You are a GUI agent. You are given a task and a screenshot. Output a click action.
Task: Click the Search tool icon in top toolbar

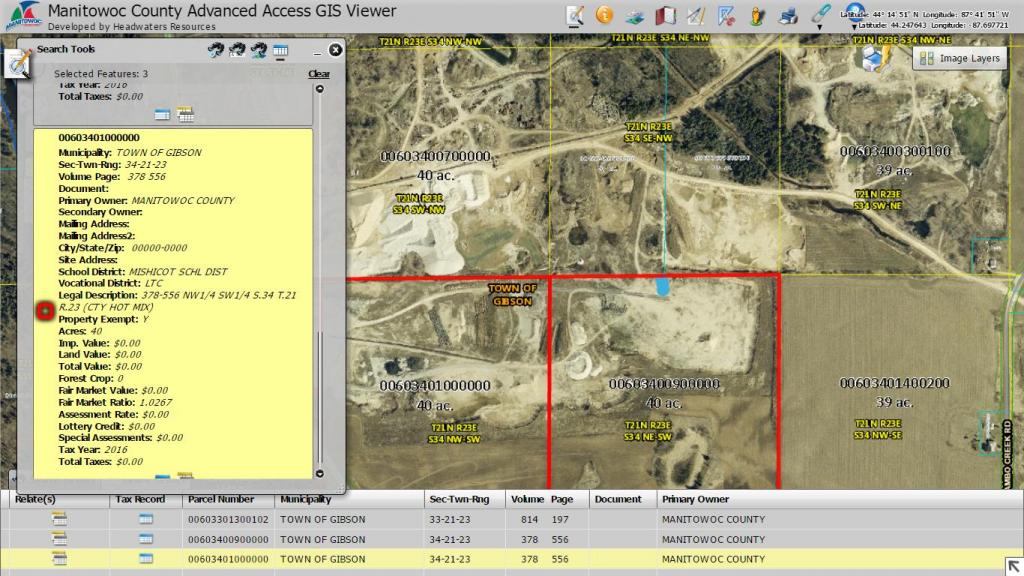[x=575, y=15]
